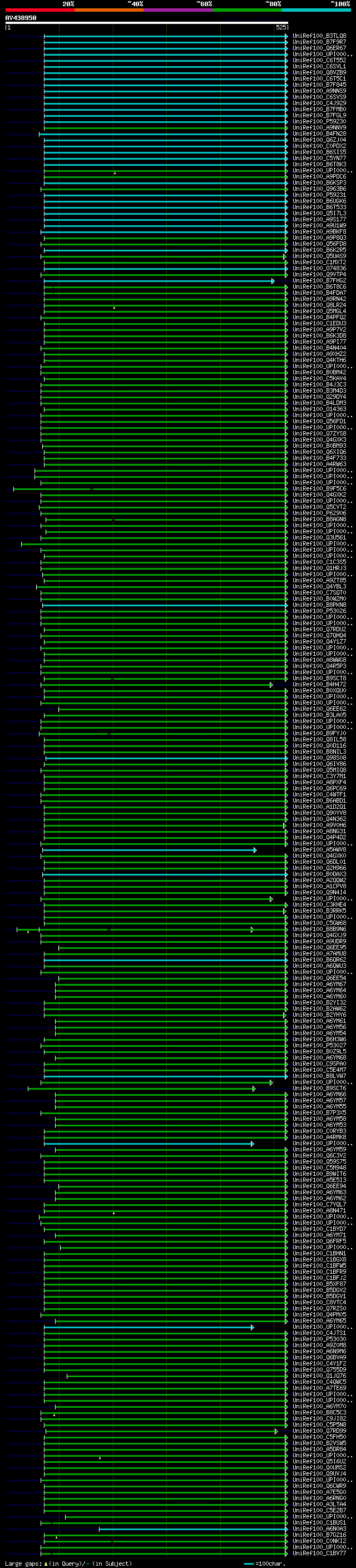The width and height of the screenshot is (356, 1568).
Task: Click hit label UniRef100_A5AWV8
Action: (319, 850)
